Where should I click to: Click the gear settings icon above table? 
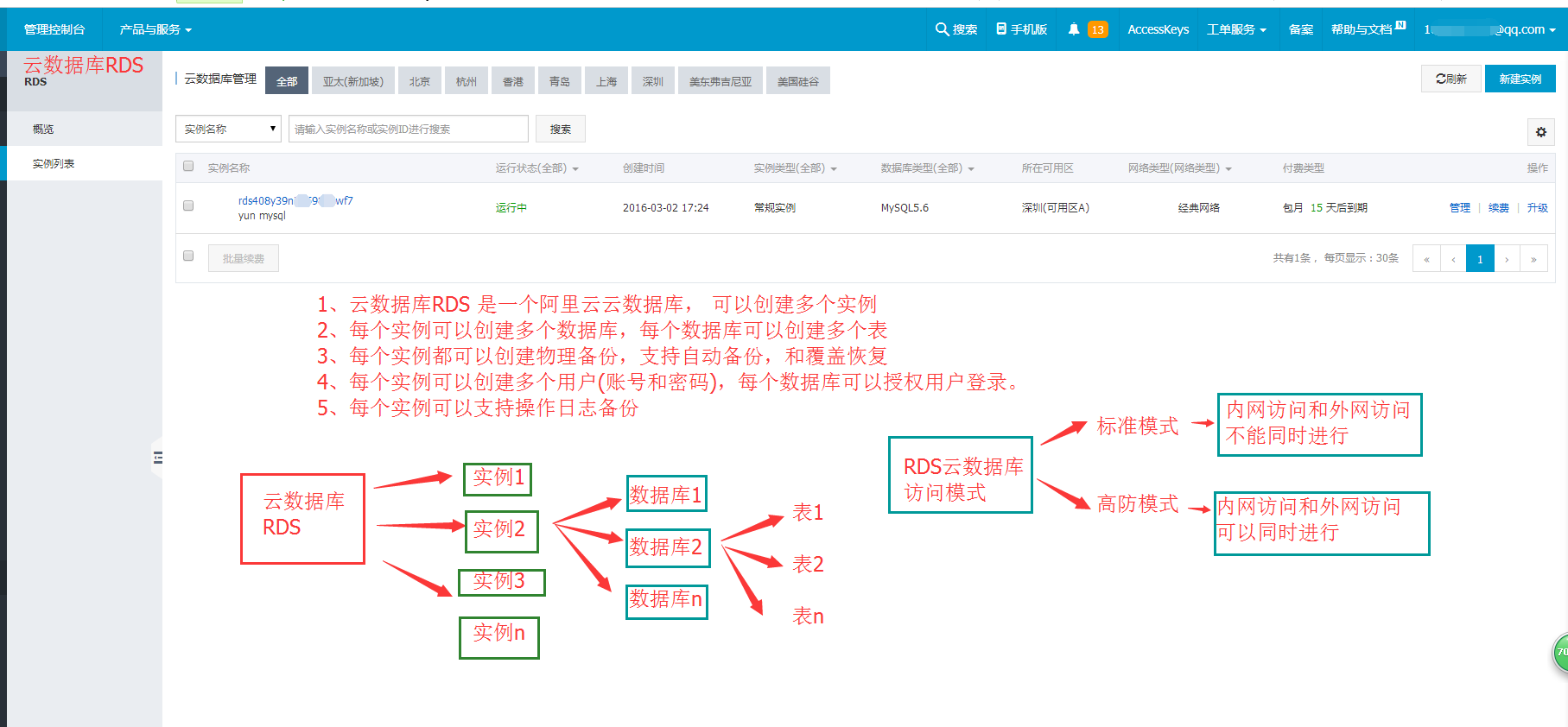1541,132
